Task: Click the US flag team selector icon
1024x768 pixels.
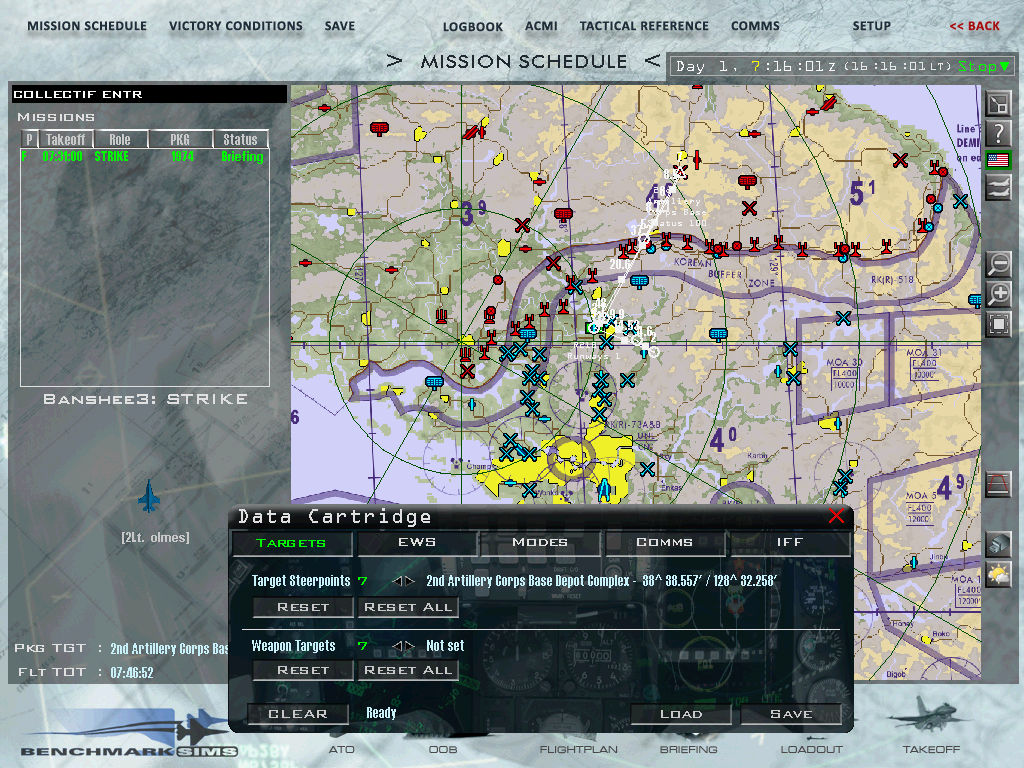Action: click(998, 160)
